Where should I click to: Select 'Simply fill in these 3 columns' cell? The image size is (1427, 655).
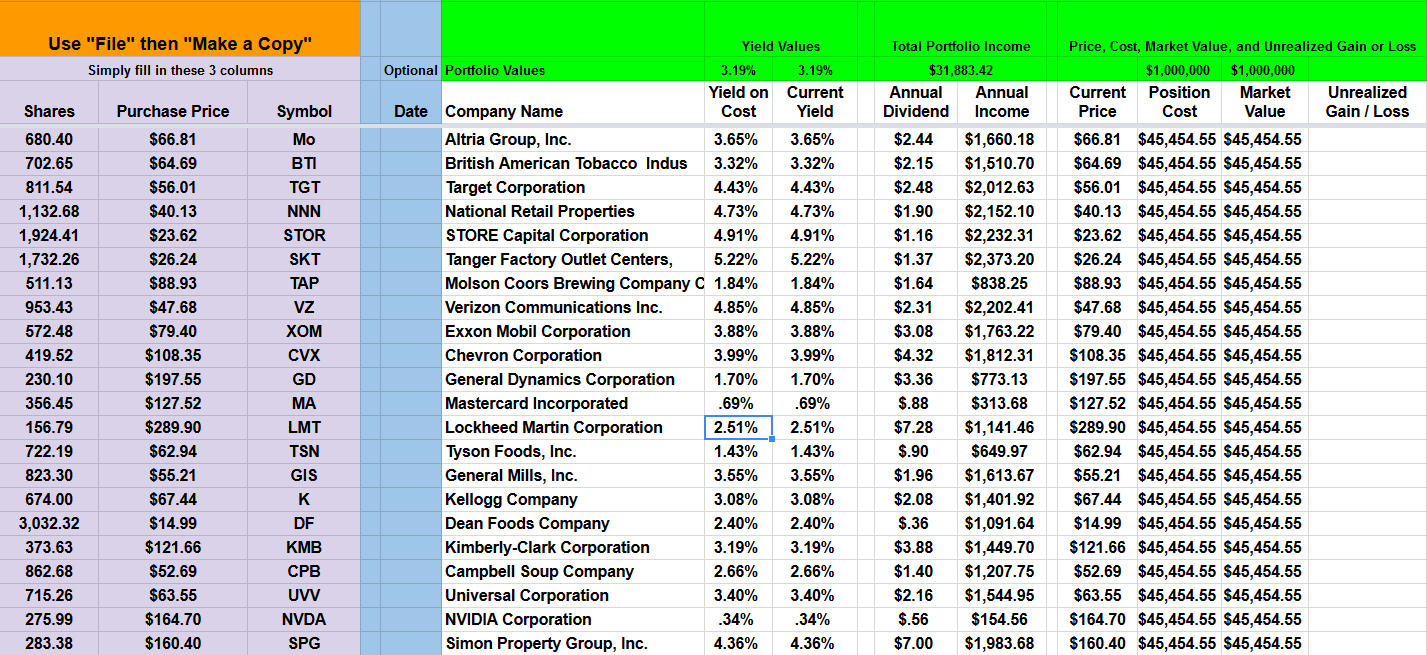[x=180, y=70]
